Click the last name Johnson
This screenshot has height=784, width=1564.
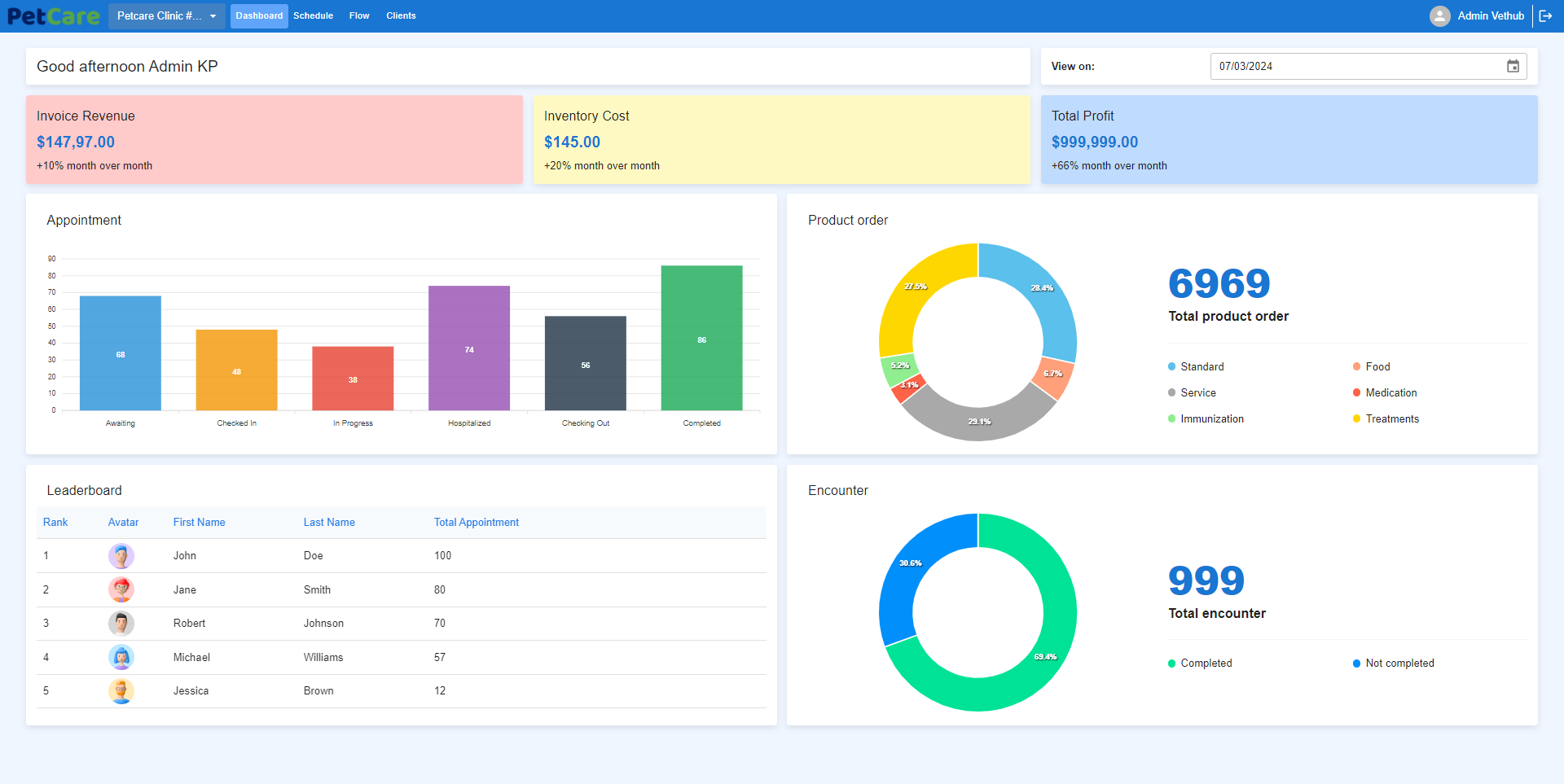click(323, 624)
